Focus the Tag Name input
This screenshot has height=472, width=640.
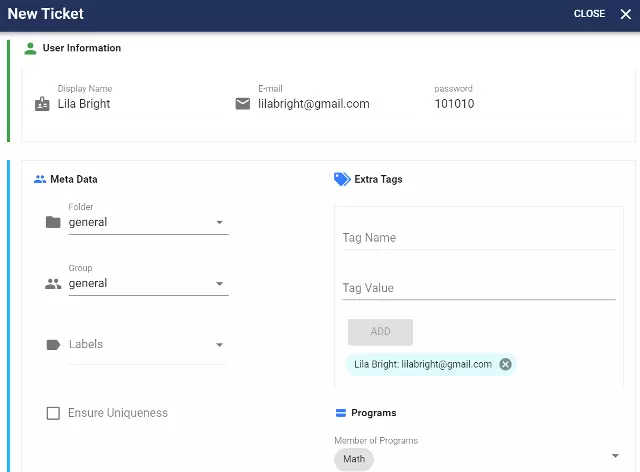[479, 238]
